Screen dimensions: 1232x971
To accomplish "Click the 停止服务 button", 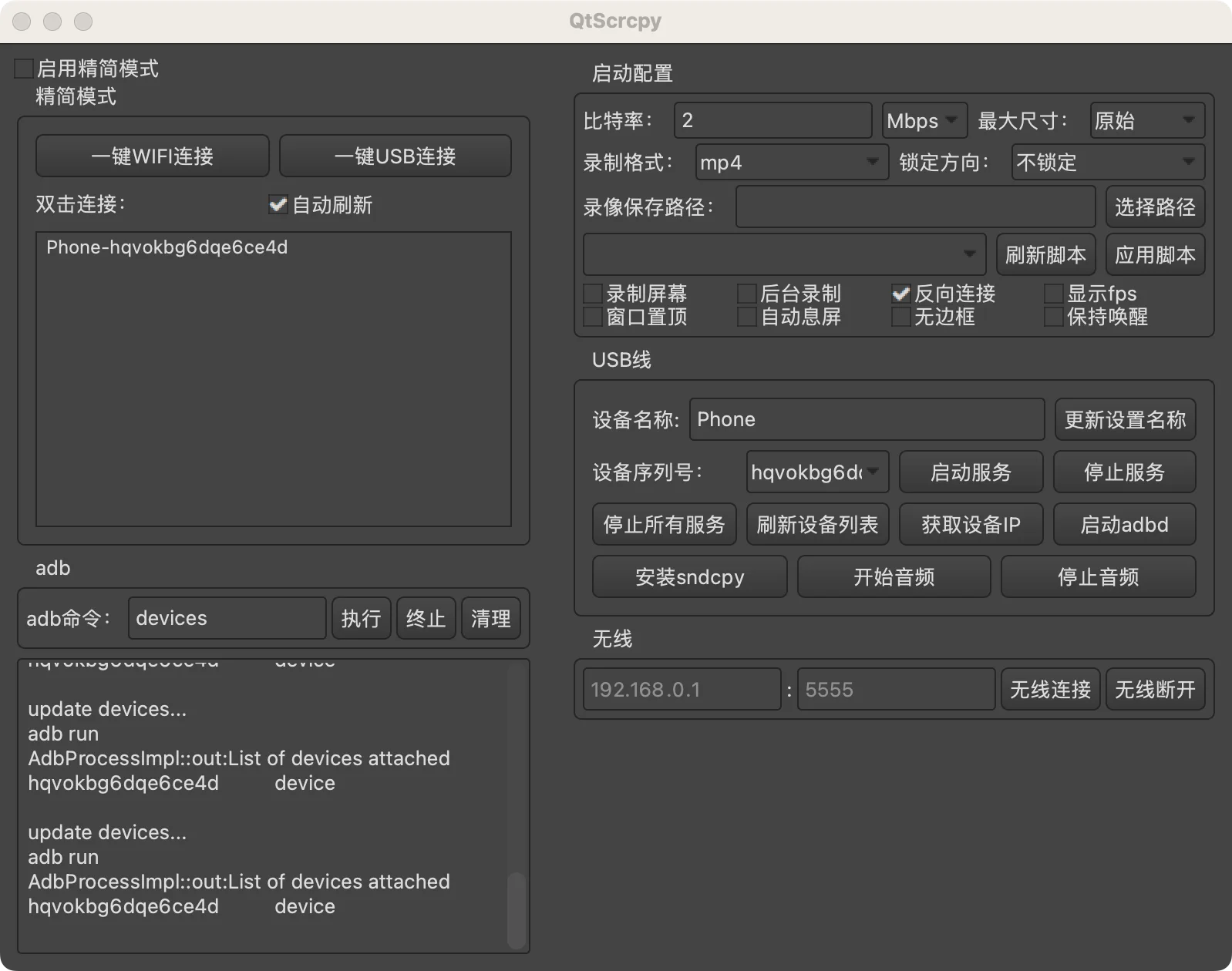I will (x=1124, y=472).
